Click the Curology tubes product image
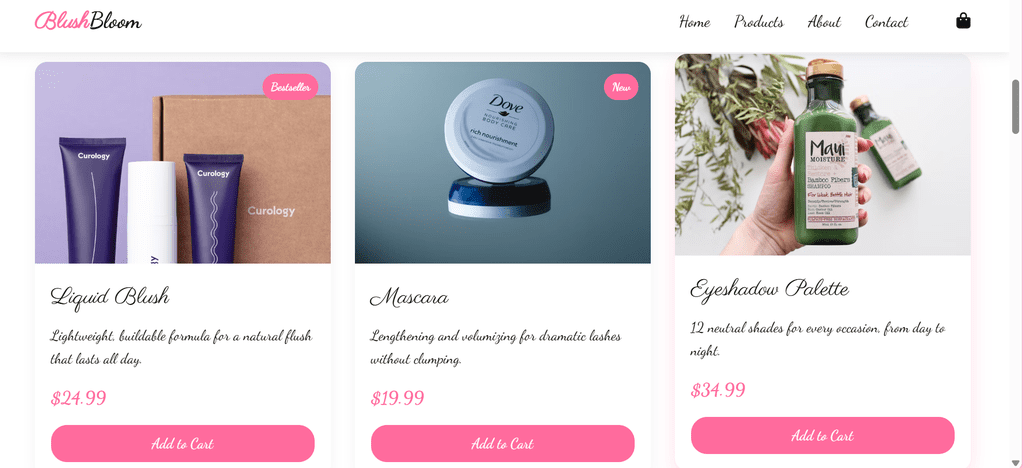The image size is (1024, 468). [183, 163]
